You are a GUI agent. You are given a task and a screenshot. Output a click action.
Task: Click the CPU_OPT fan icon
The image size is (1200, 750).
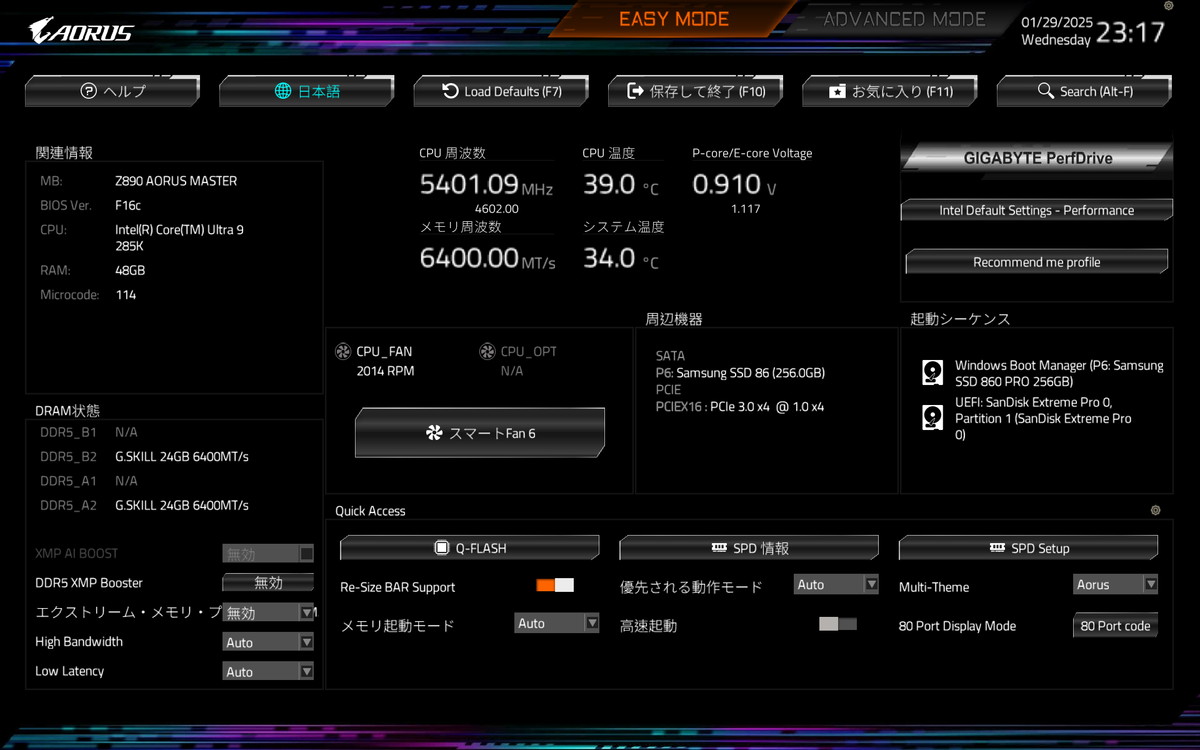point(487,351)
